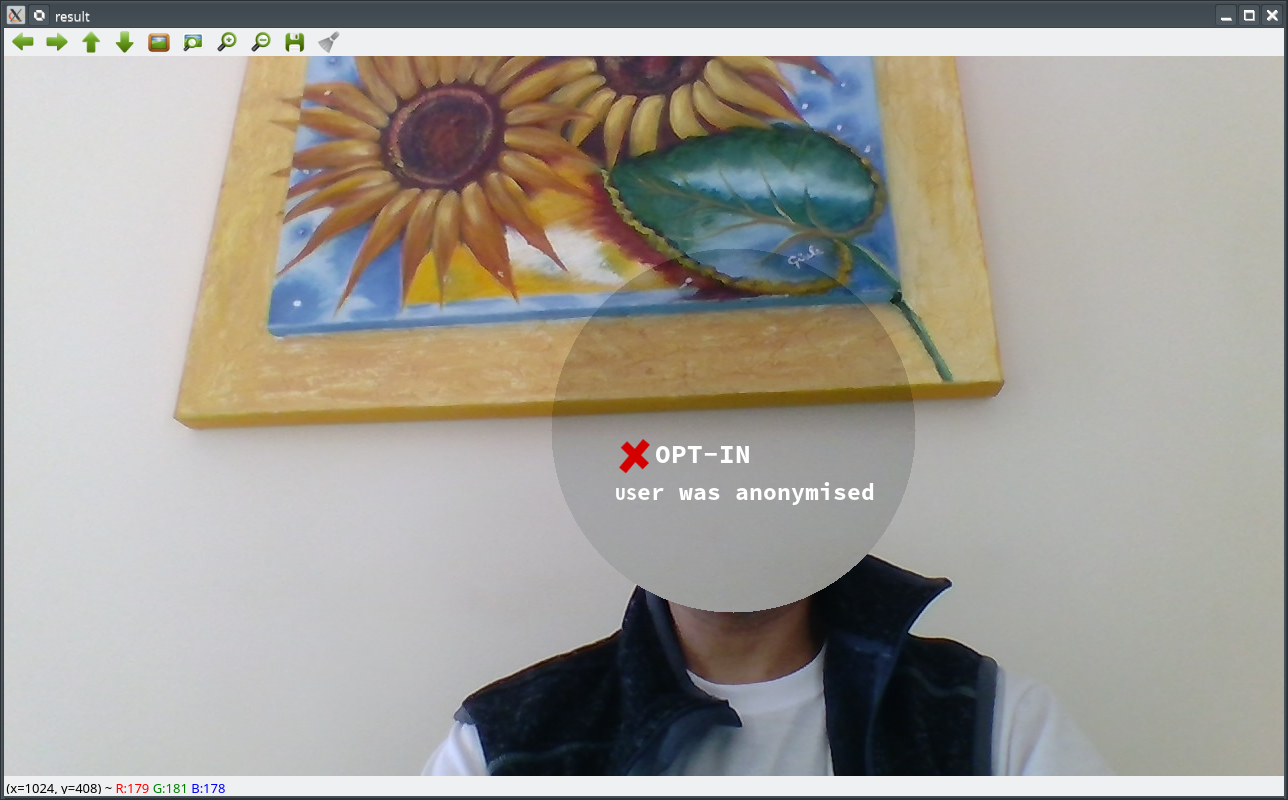
Task: Pan the image up with the up arrow
Action: (x=91, y=42)
